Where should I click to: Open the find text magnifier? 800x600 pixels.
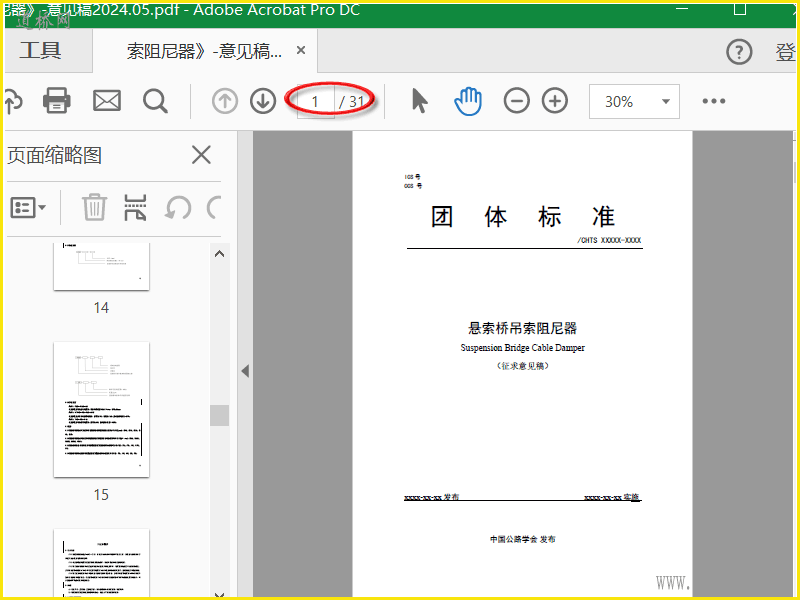pos(155,101)
